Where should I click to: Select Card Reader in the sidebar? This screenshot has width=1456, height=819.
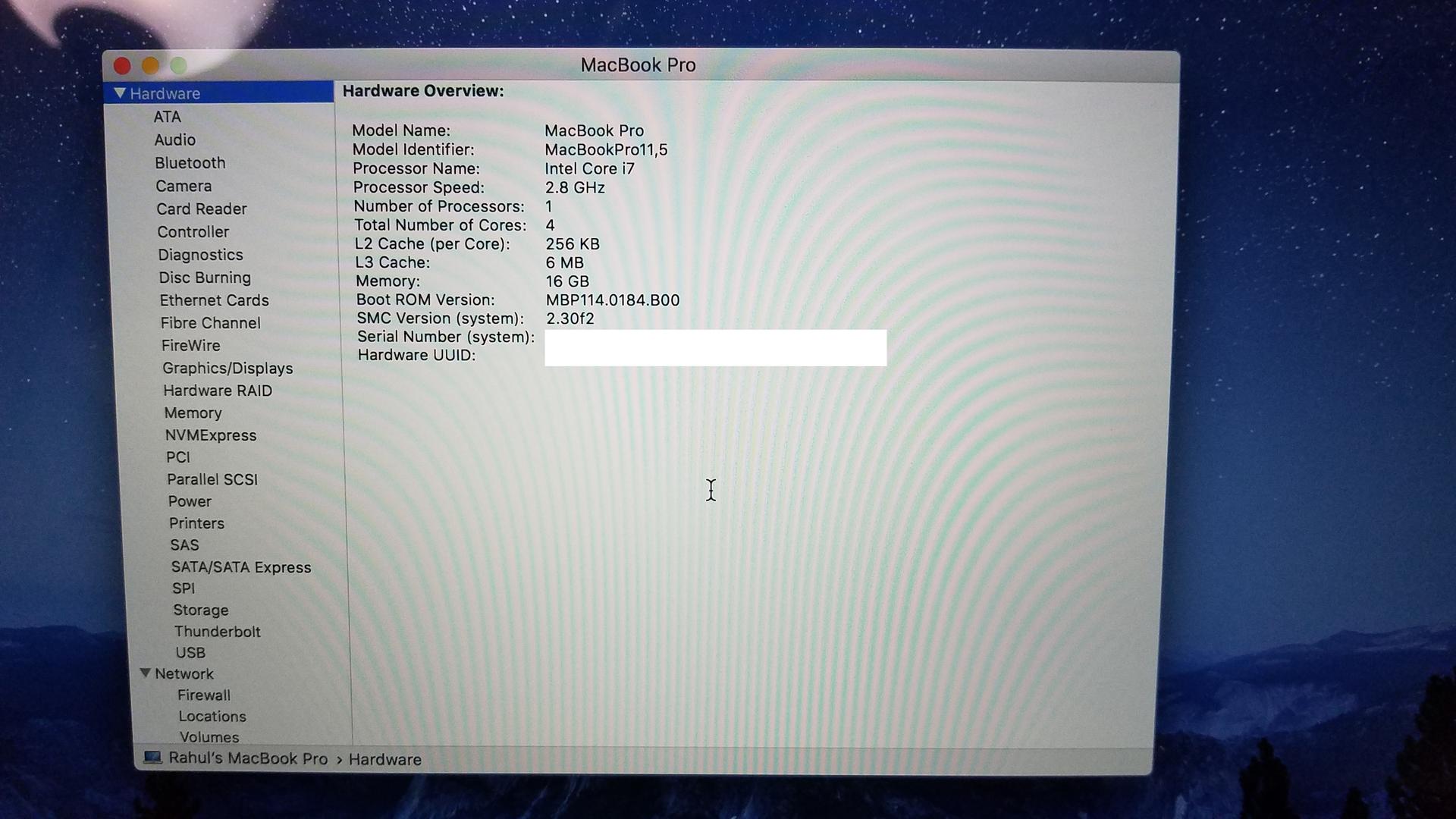[x=201, y=209]
